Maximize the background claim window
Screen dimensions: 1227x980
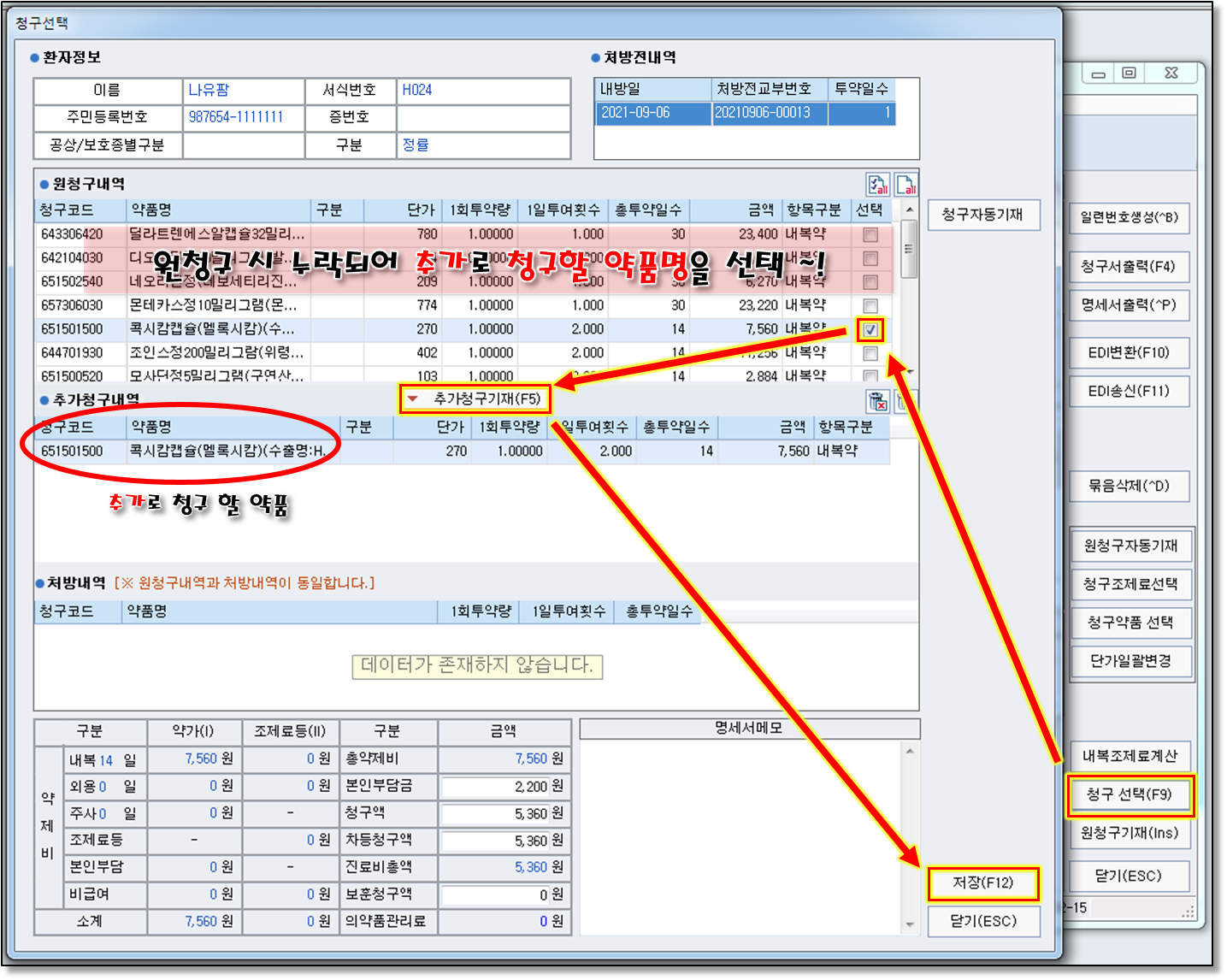pos(1129,74)
